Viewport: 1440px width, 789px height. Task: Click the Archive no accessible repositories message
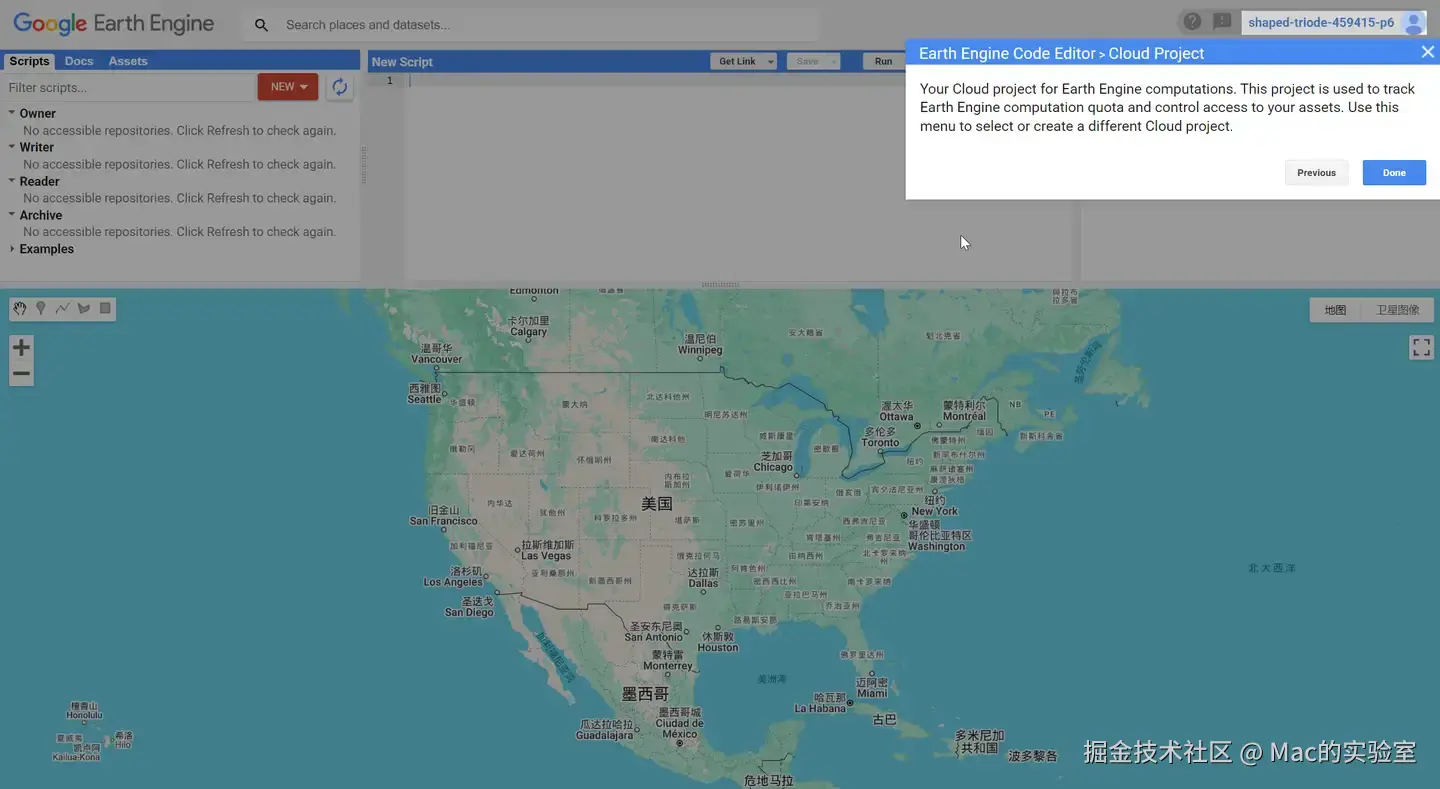(x=179, y=231)
